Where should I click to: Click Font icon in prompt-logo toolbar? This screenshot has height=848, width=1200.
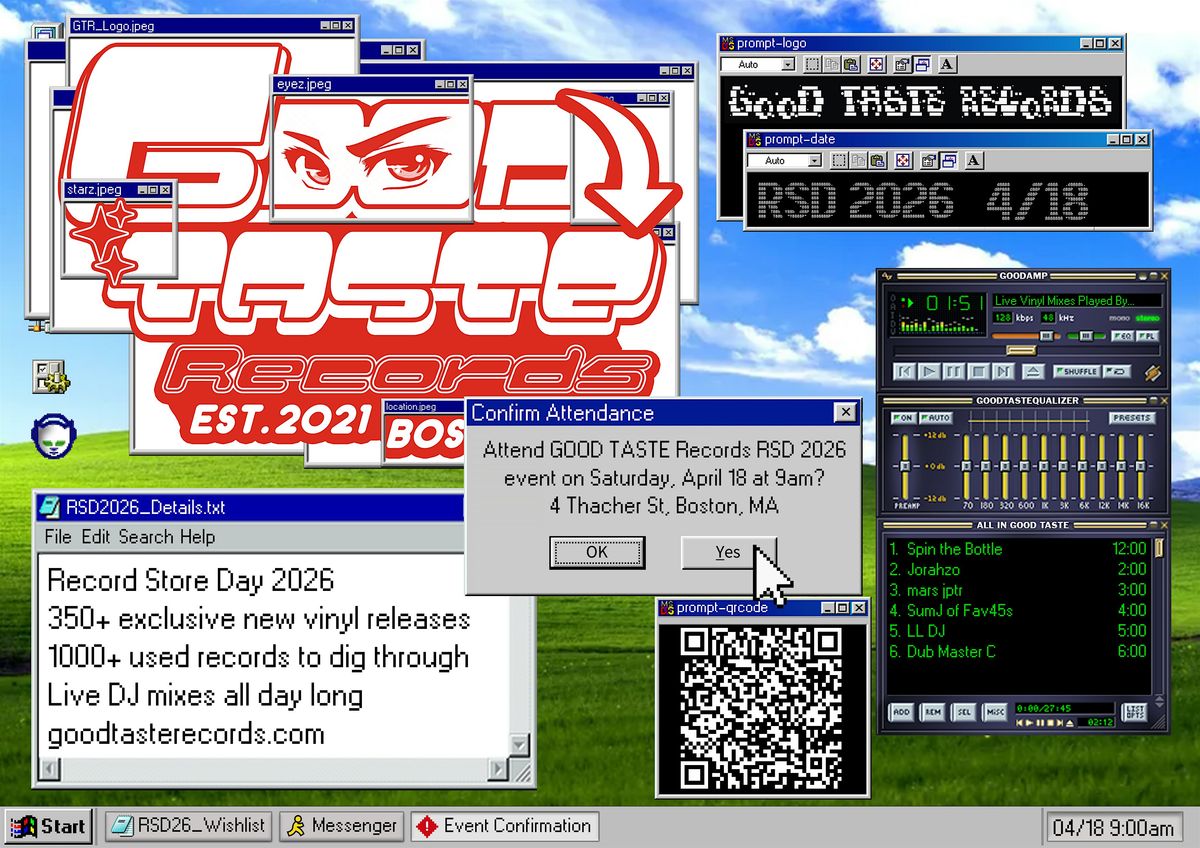(x=947, y=64)
